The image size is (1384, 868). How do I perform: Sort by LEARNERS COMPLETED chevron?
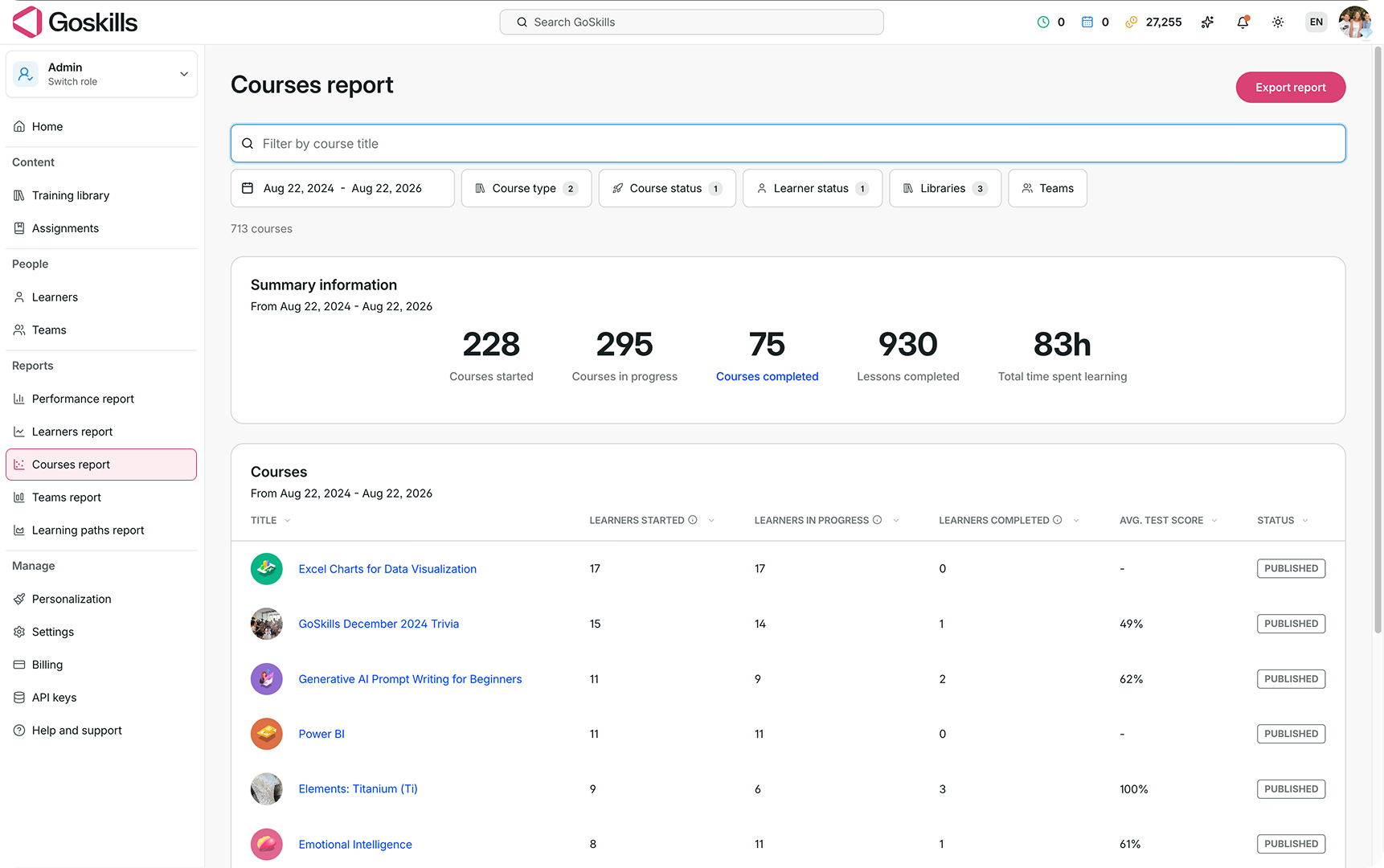(x=1076, y=521)
